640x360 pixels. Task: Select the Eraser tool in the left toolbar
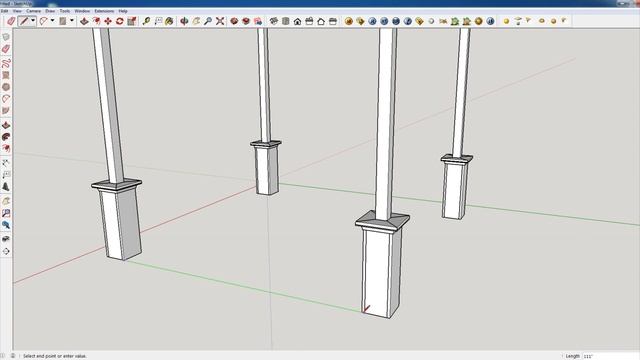pyautogui.click(x=6, y=49)
